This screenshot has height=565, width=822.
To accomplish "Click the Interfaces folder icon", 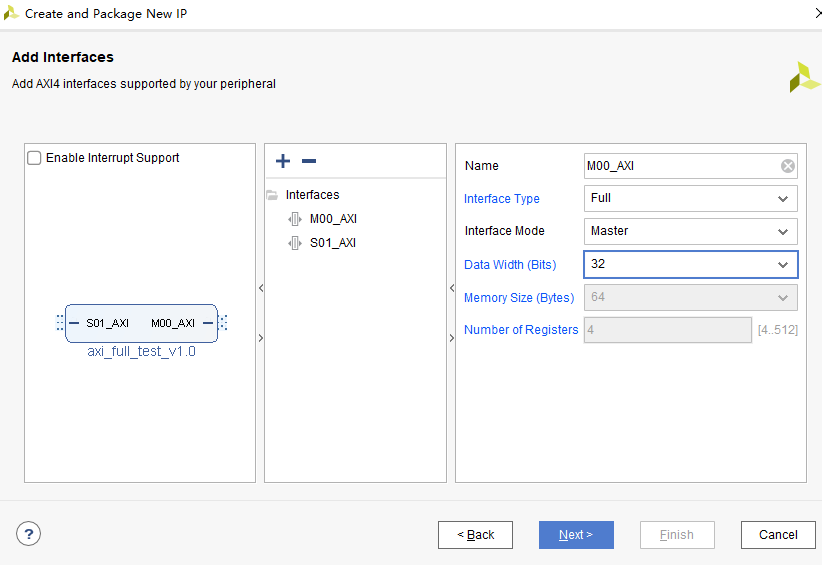I will (272, 195).
